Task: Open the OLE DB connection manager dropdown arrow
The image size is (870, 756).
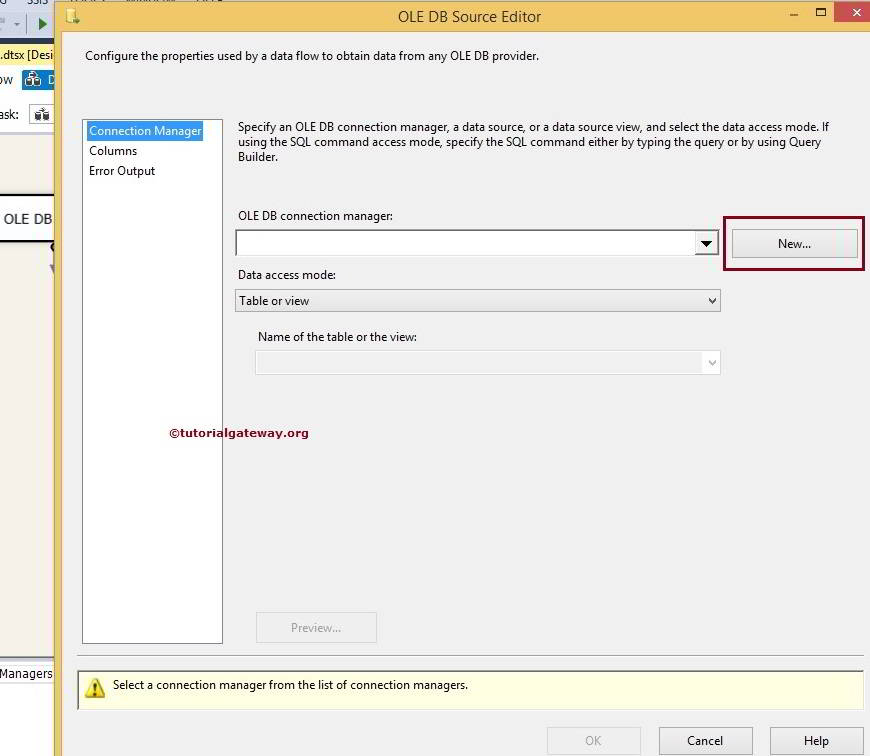Action: (706, 243)
